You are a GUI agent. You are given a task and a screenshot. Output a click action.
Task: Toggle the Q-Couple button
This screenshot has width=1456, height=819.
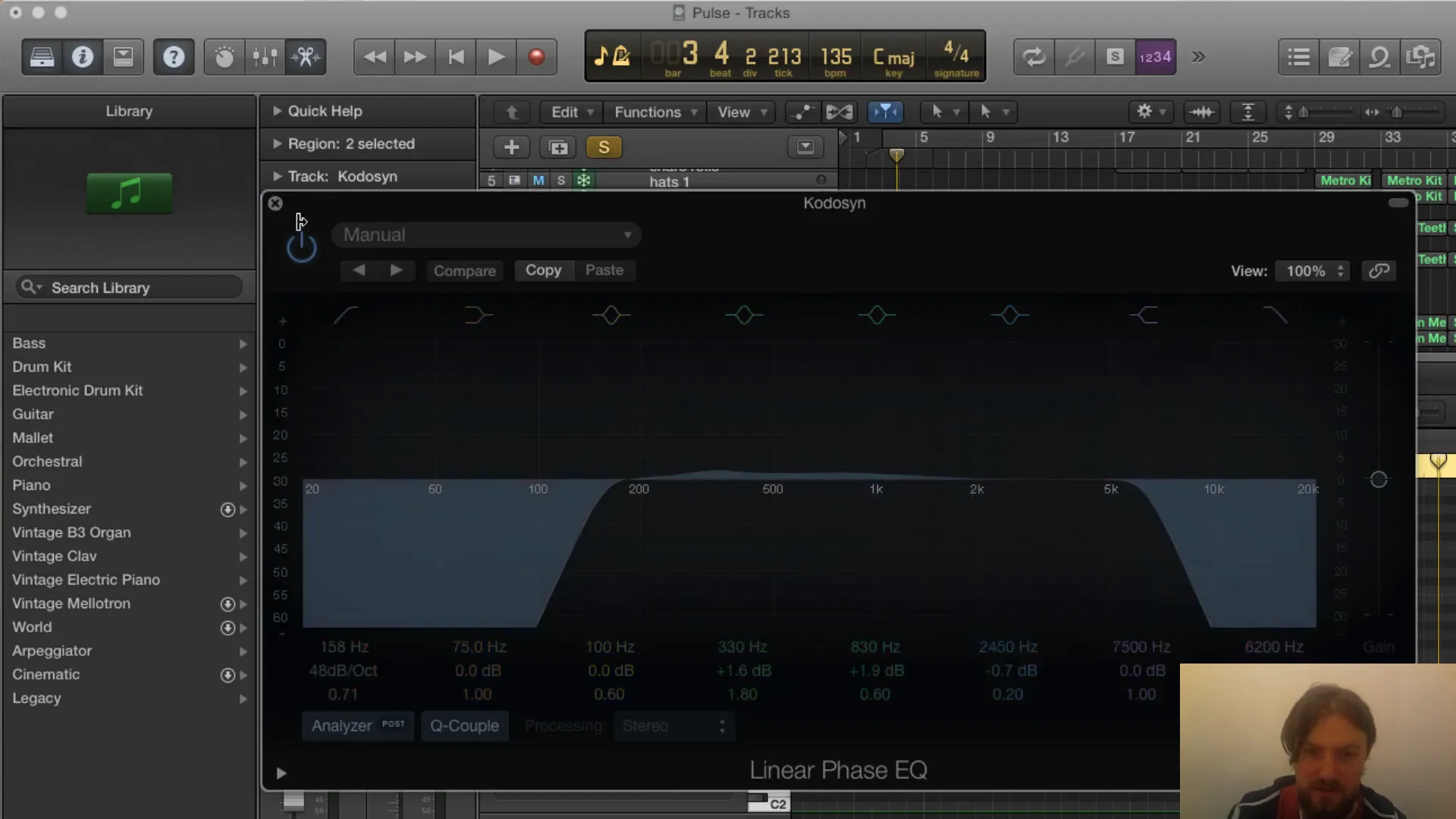[465, 726]
